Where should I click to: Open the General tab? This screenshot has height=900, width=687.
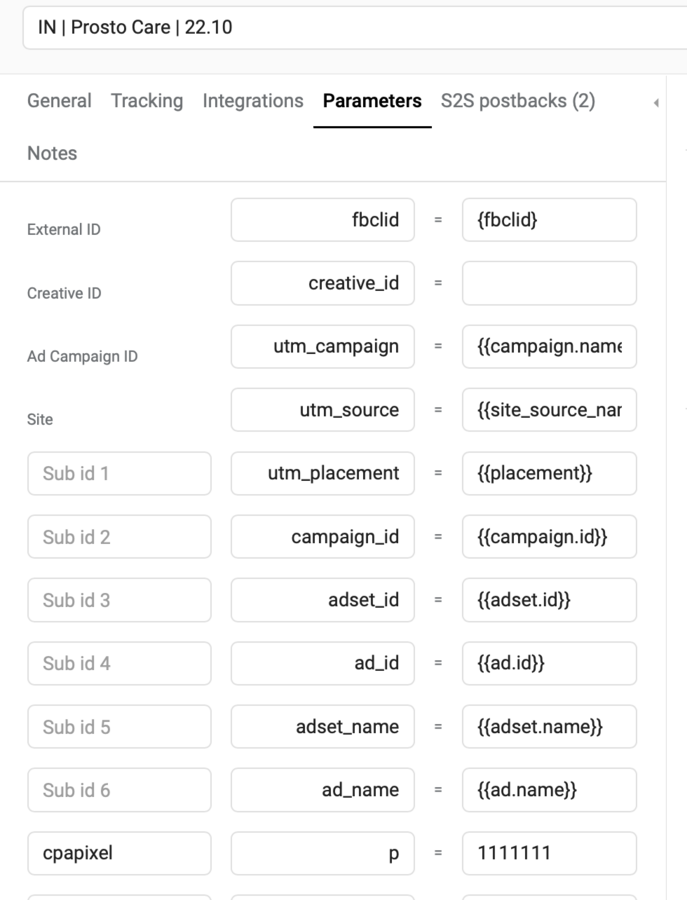pyautogui.click(x=59, y=101)
